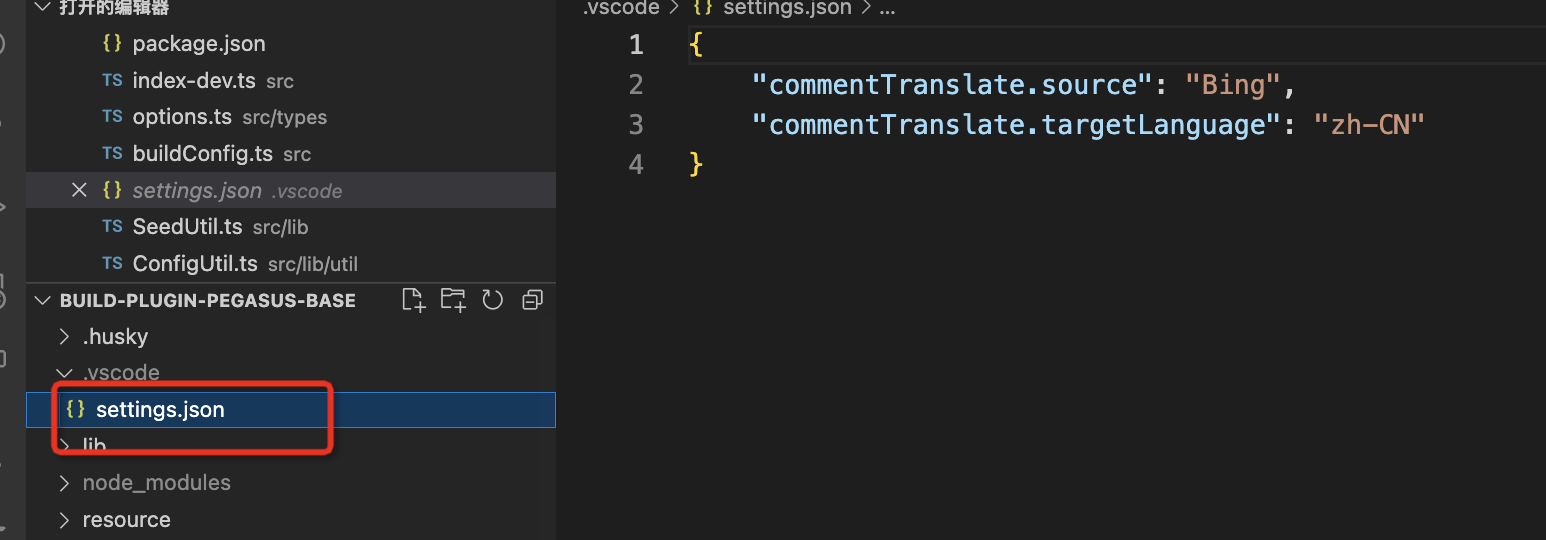This screenshot has height=540, width=1546.
Task: Click the "zh-CN" value
Action: pos(1369,125)
